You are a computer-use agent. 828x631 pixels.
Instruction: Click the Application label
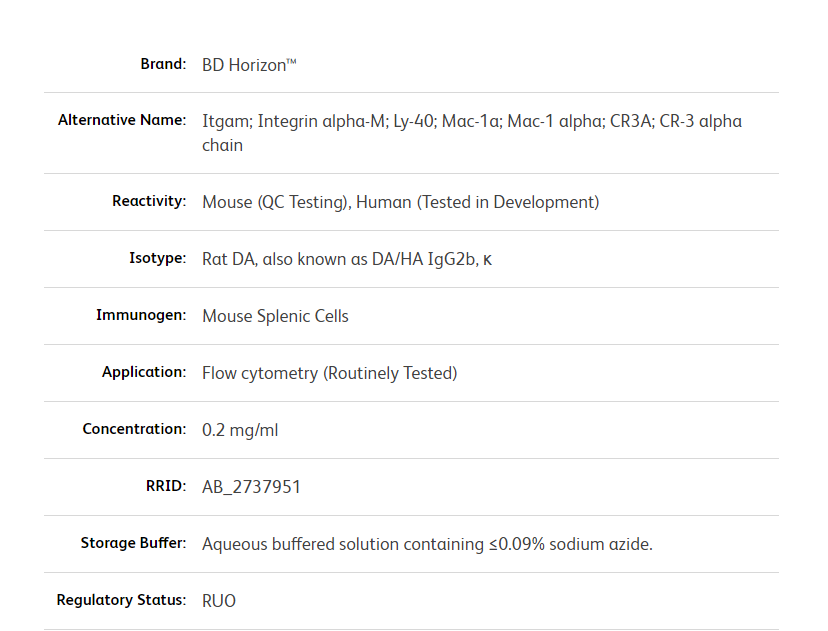tap(144, 372)
